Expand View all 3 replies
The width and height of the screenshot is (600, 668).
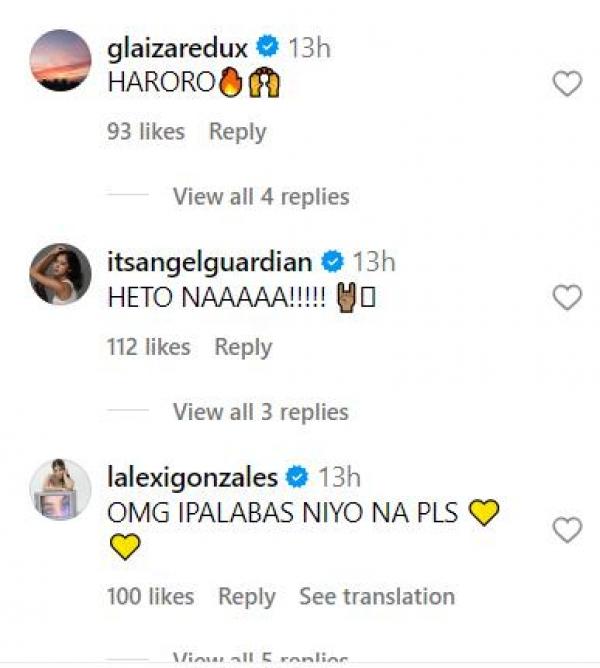[261, 412]
